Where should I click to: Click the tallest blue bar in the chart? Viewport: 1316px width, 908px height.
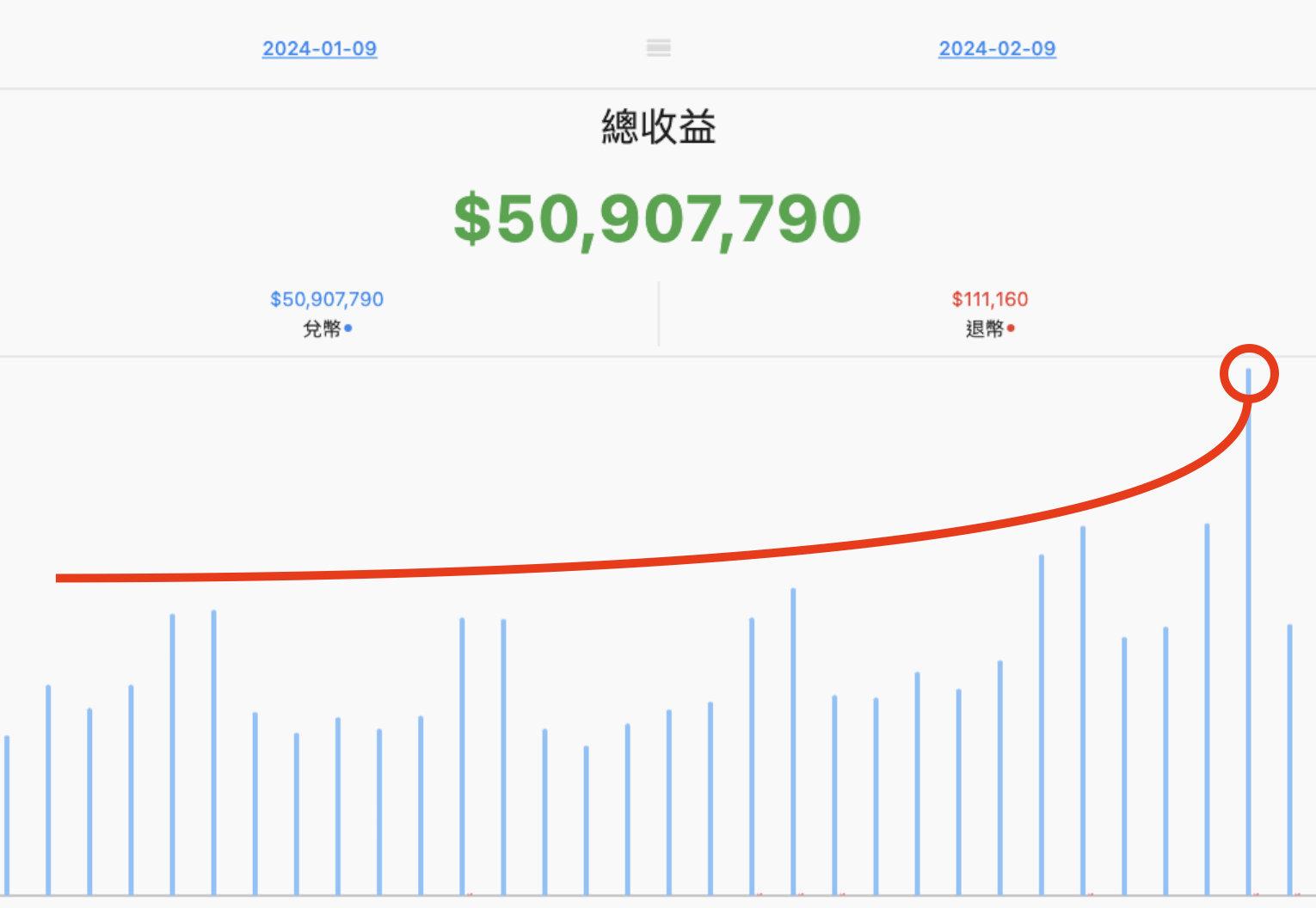1248,632
